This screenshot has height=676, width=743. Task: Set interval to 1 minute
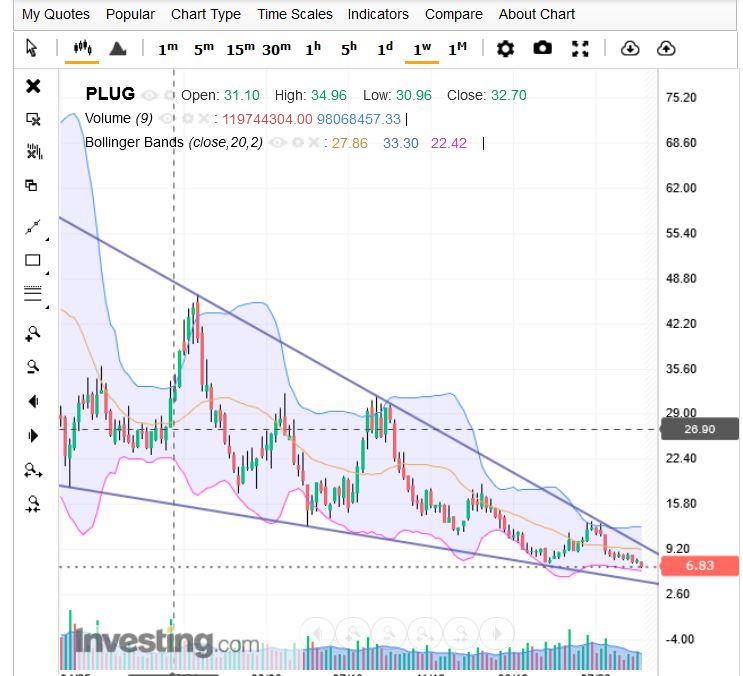[x=168, y=48]
